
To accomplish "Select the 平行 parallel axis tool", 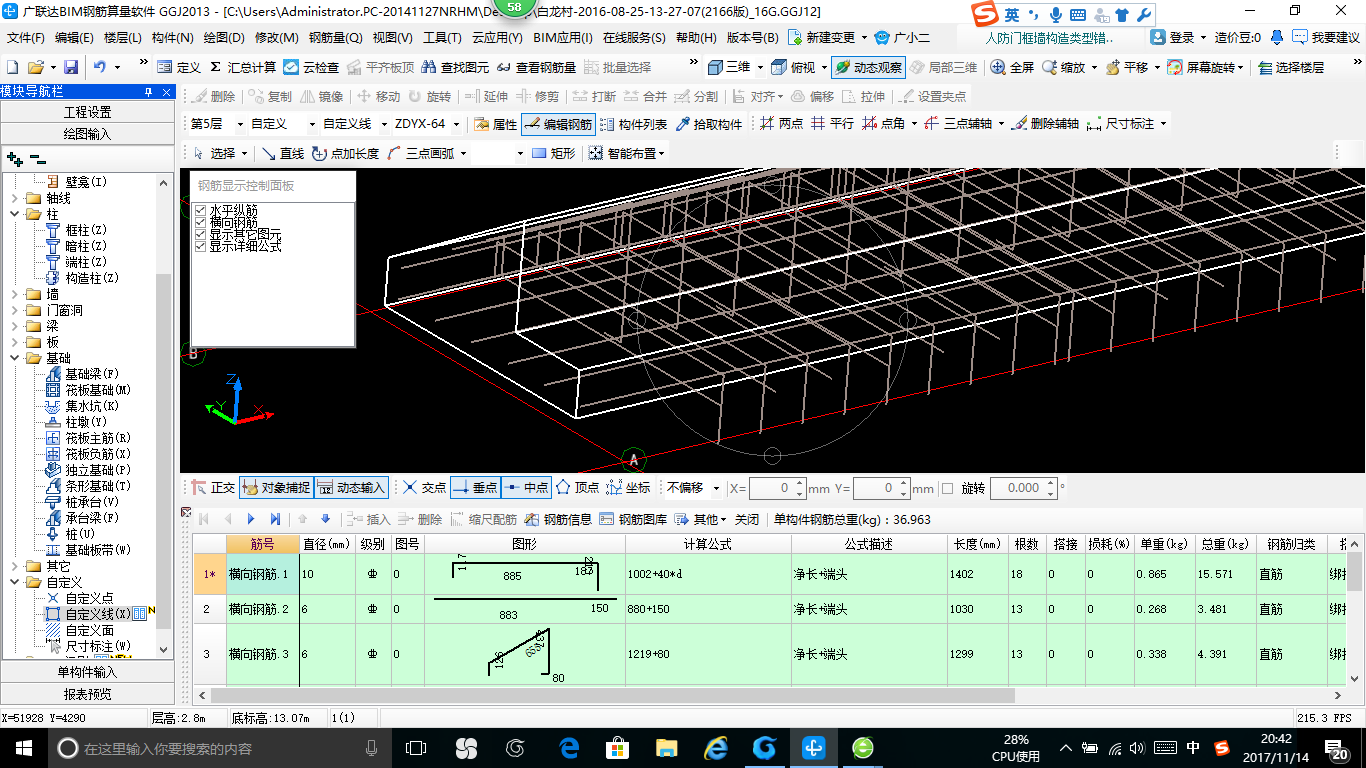I will tap(833, 124).
